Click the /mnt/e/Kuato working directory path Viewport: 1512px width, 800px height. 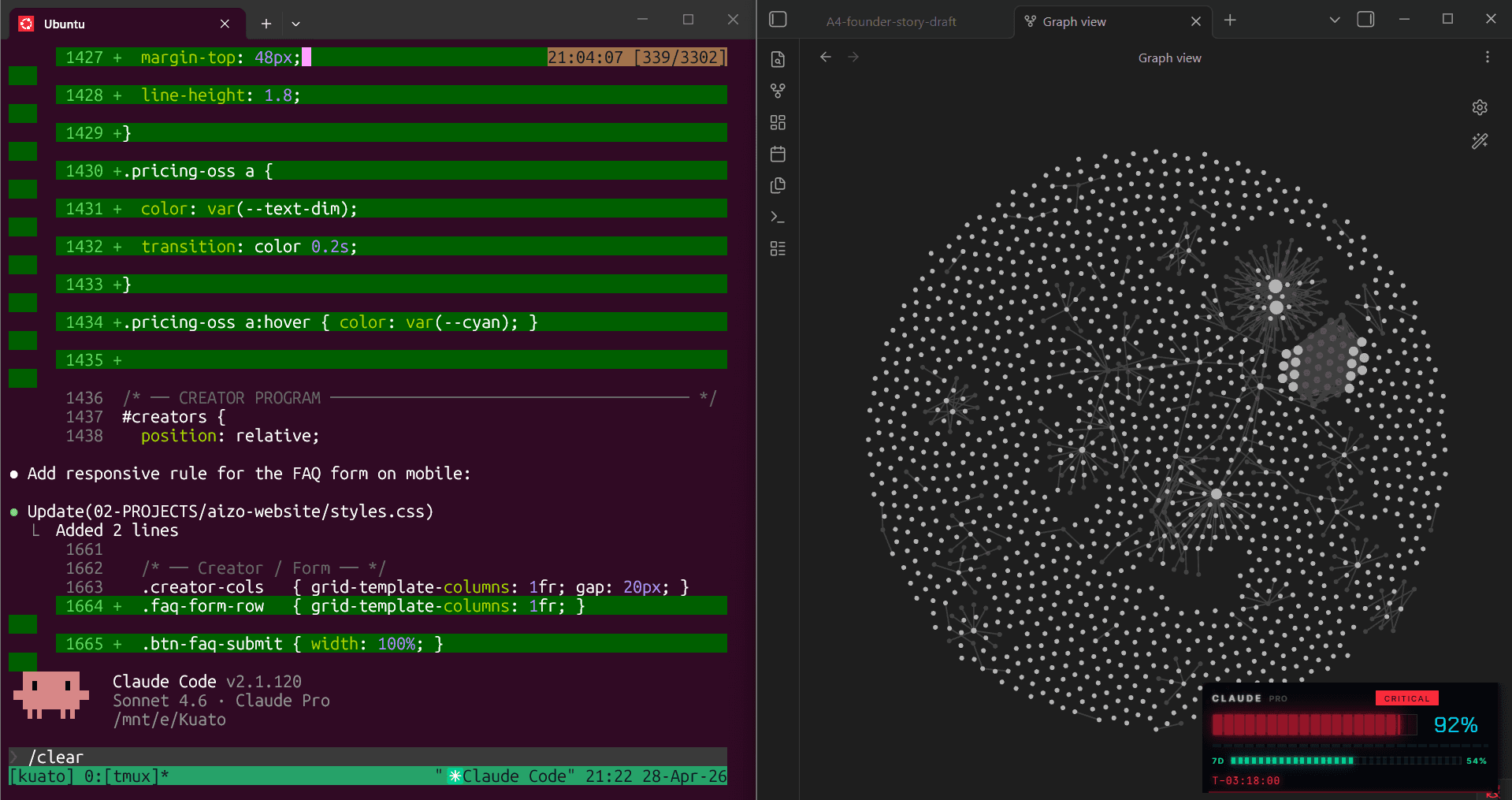click(169, 720)
